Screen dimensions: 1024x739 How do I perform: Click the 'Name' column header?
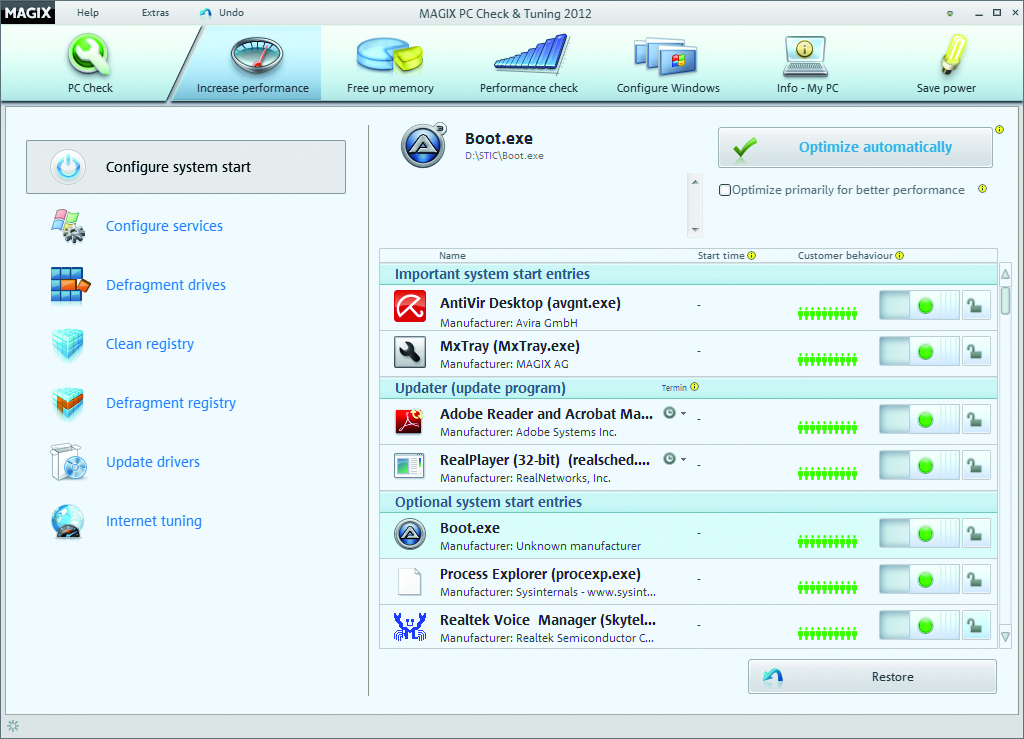[x=452, y=255]
